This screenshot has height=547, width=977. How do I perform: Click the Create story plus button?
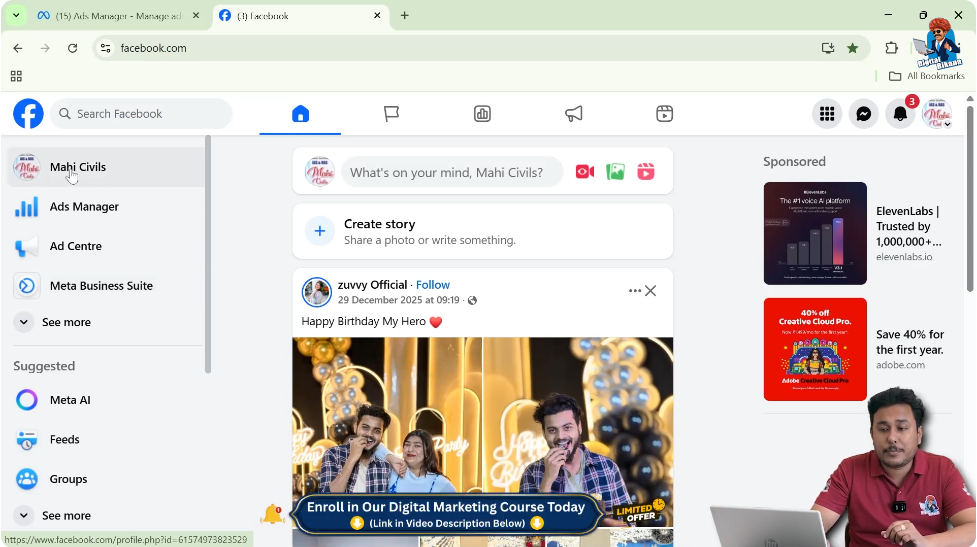[x=320, y=231]
